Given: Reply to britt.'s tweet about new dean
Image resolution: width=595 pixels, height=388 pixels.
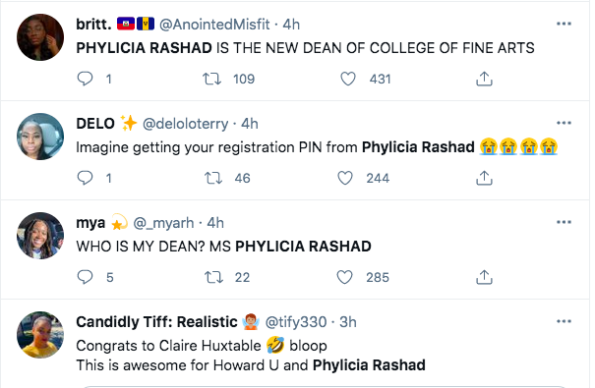Looking at the screenshot, I should click(x=85, y=79).
